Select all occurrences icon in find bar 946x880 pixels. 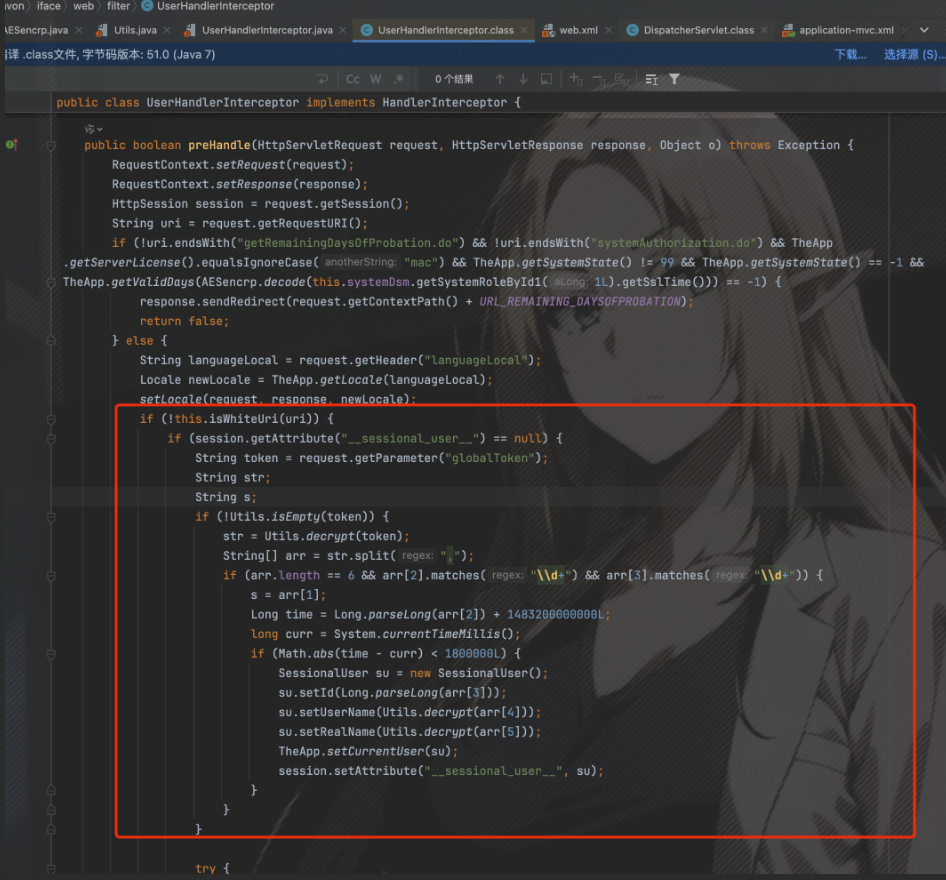click(x=622, y=79)
